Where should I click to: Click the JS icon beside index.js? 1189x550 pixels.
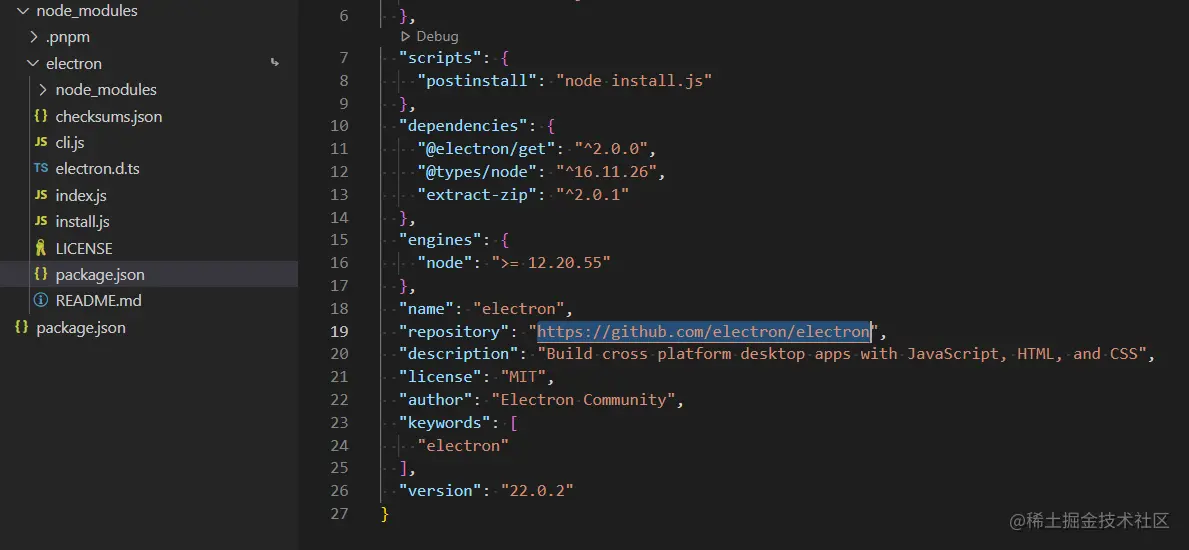(x=41, y=196)
